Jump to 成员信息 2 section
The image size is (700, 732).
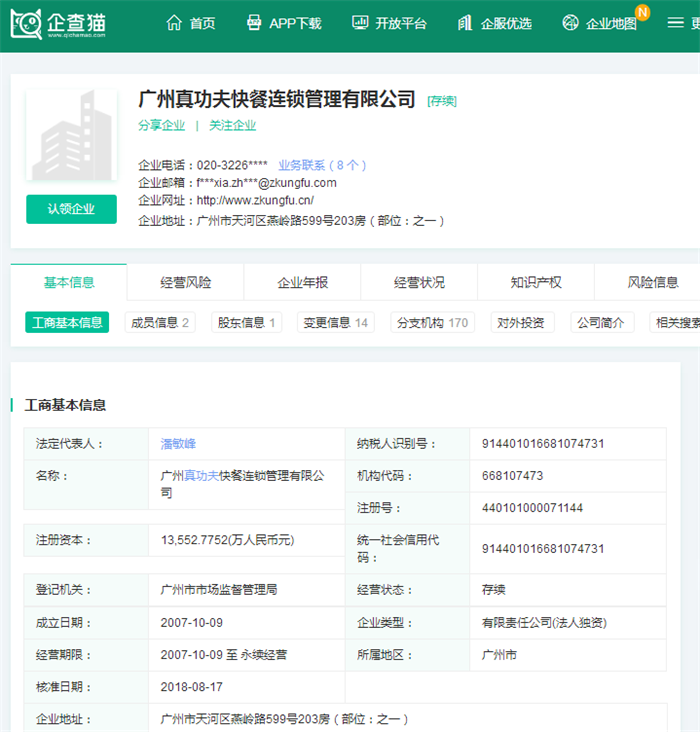(160, 323)
